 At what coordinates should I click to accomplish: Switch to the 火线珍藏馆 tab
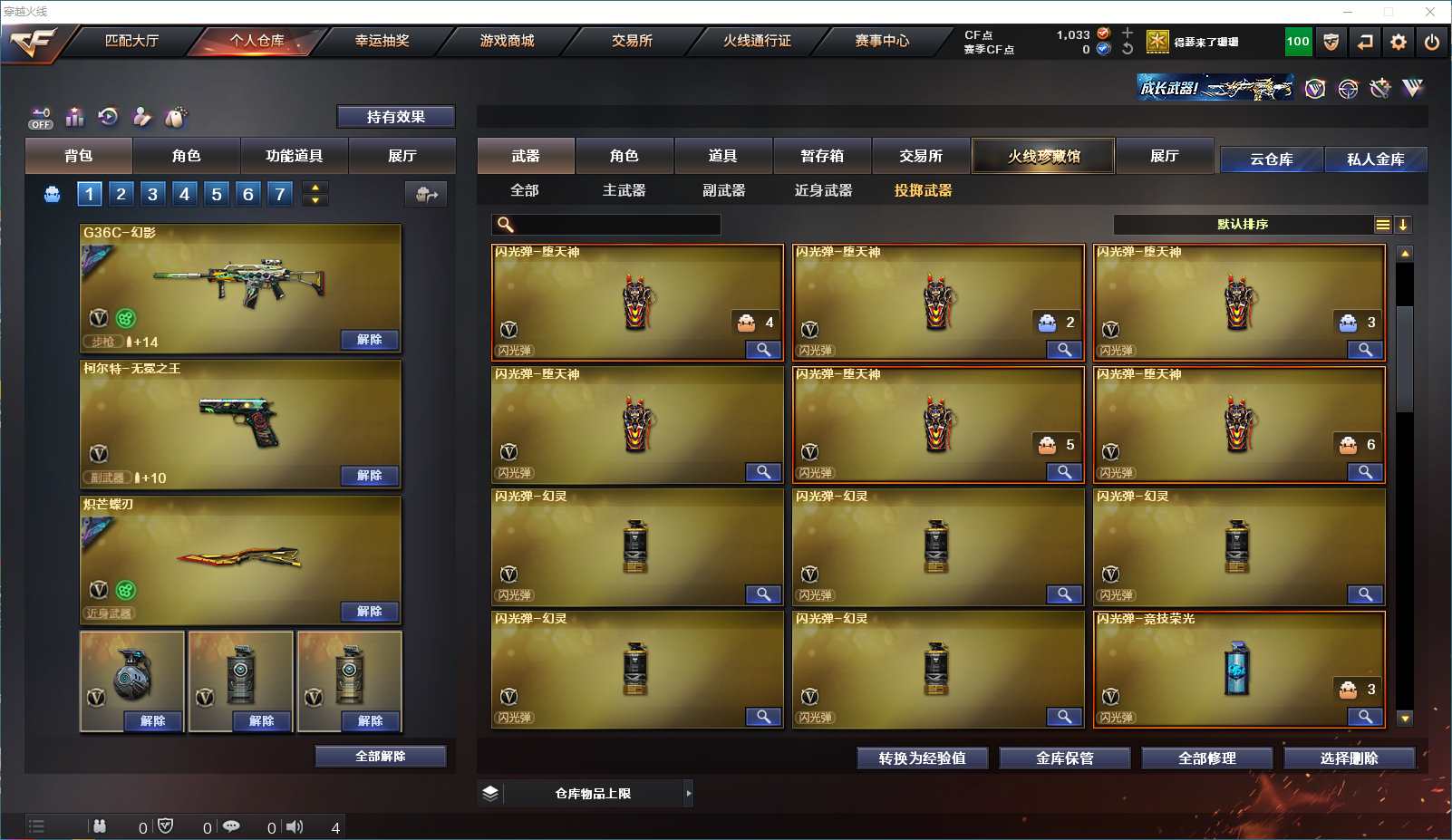(x=1043, y=156)
